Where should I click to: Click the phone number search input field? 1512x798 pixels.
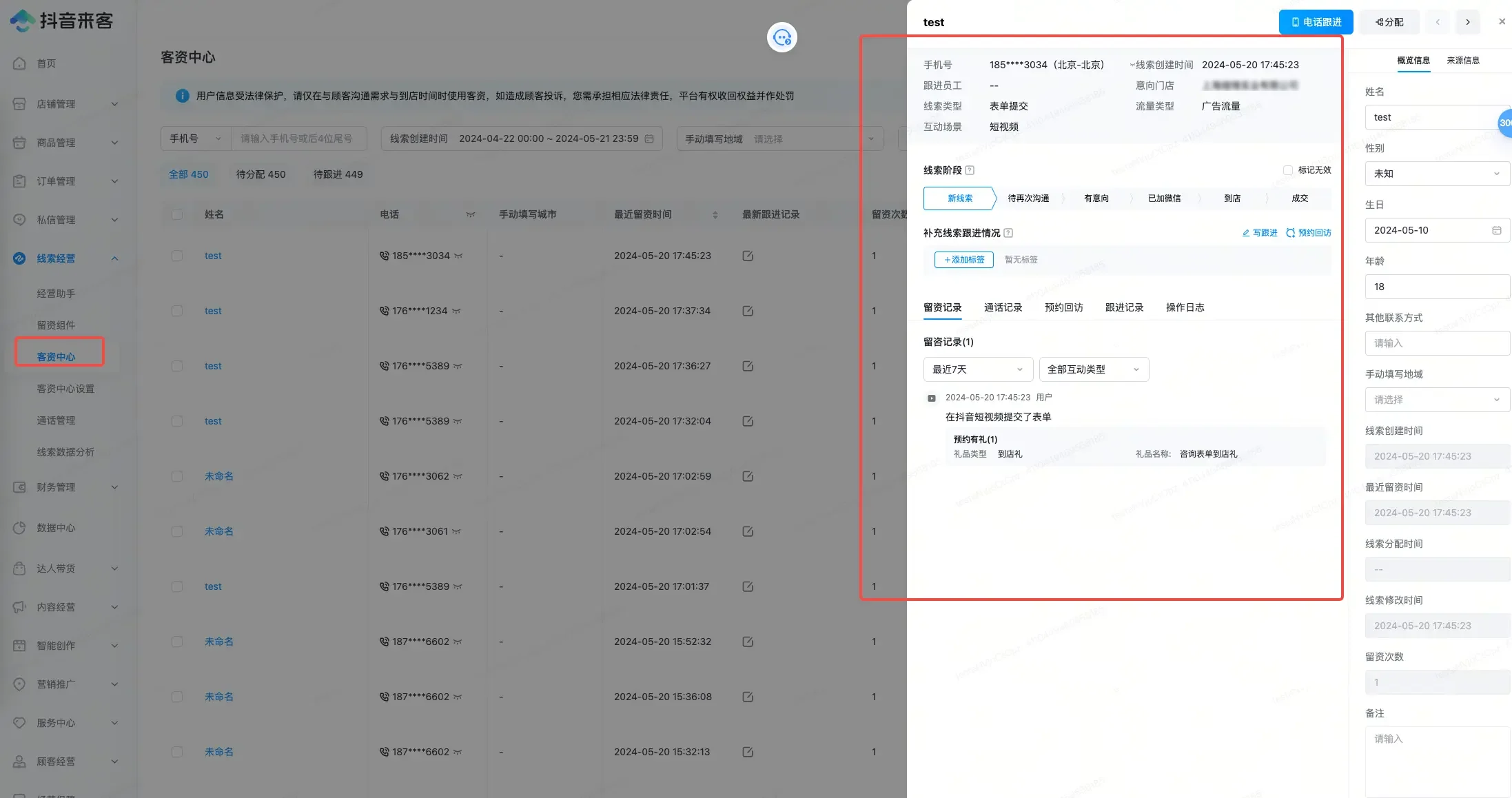pyautogui.click(x=299, y=139)
